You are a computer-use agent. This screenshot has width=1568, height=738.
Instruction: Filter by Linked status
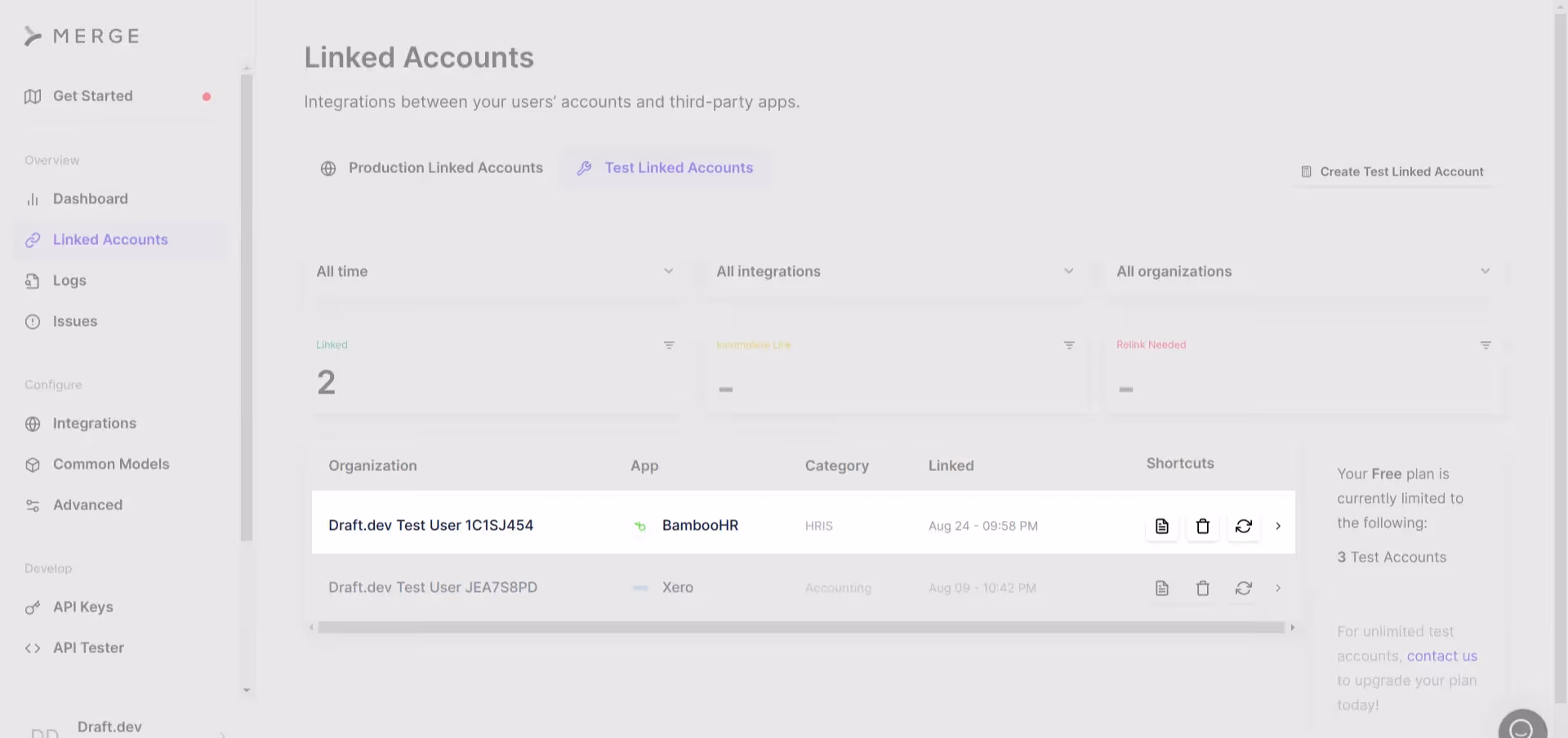(x=669, y=345)
